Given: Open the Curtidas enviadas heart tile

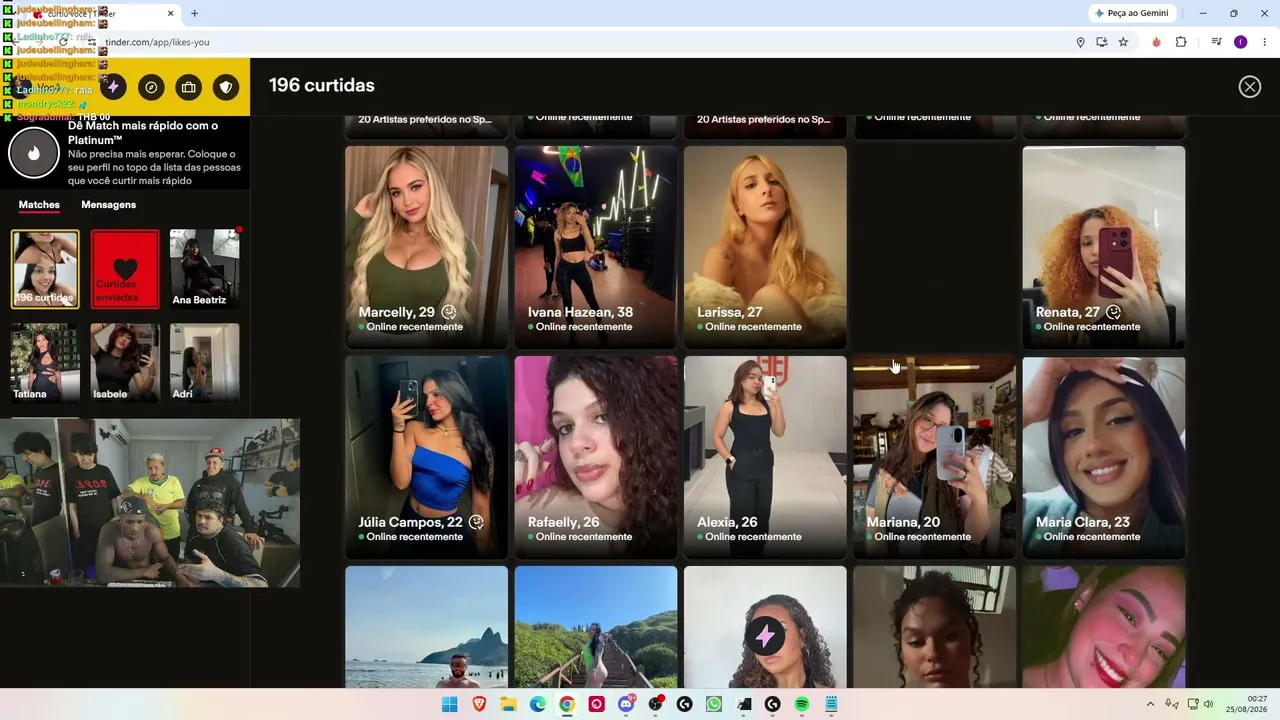Looking at the screenshot, I should pyautogui.click(x=125, y=269).
